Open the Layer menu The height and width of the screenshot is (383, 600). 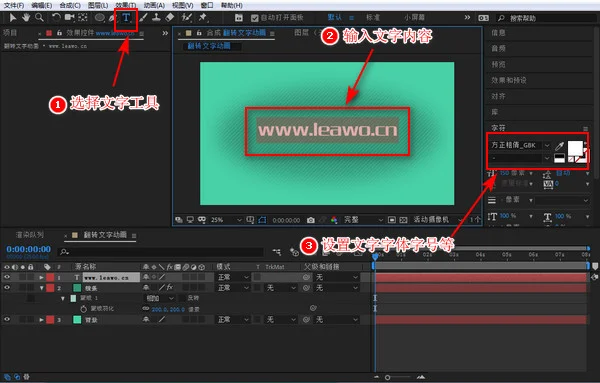98,5
